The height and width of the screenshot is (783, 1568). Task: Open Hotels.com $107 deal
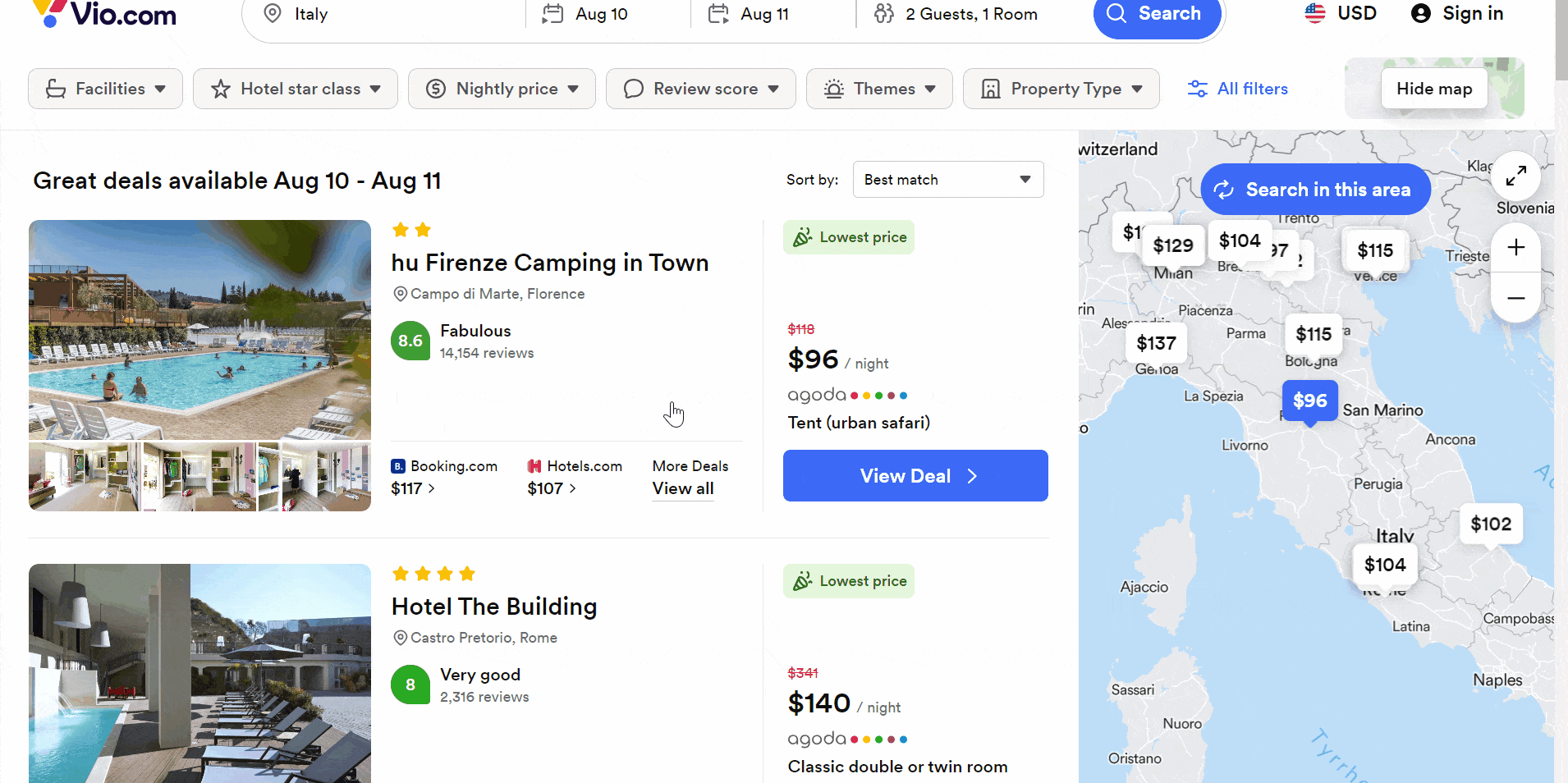(575, 477)
